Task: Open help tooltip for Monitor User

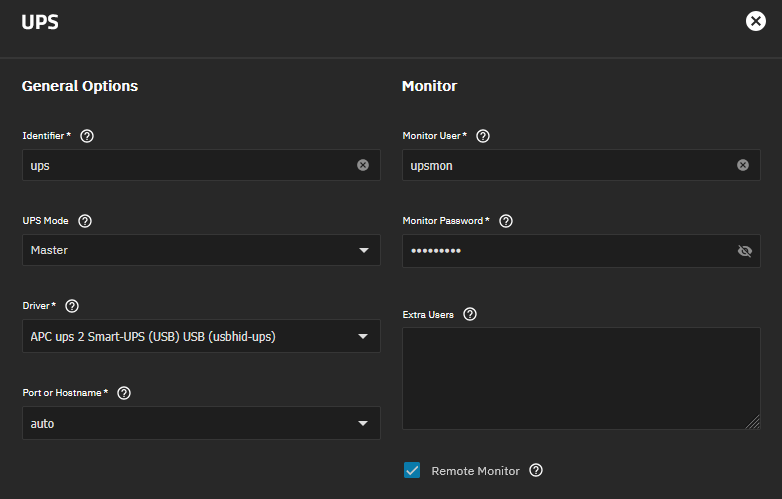Action: (x=483, y=136)
